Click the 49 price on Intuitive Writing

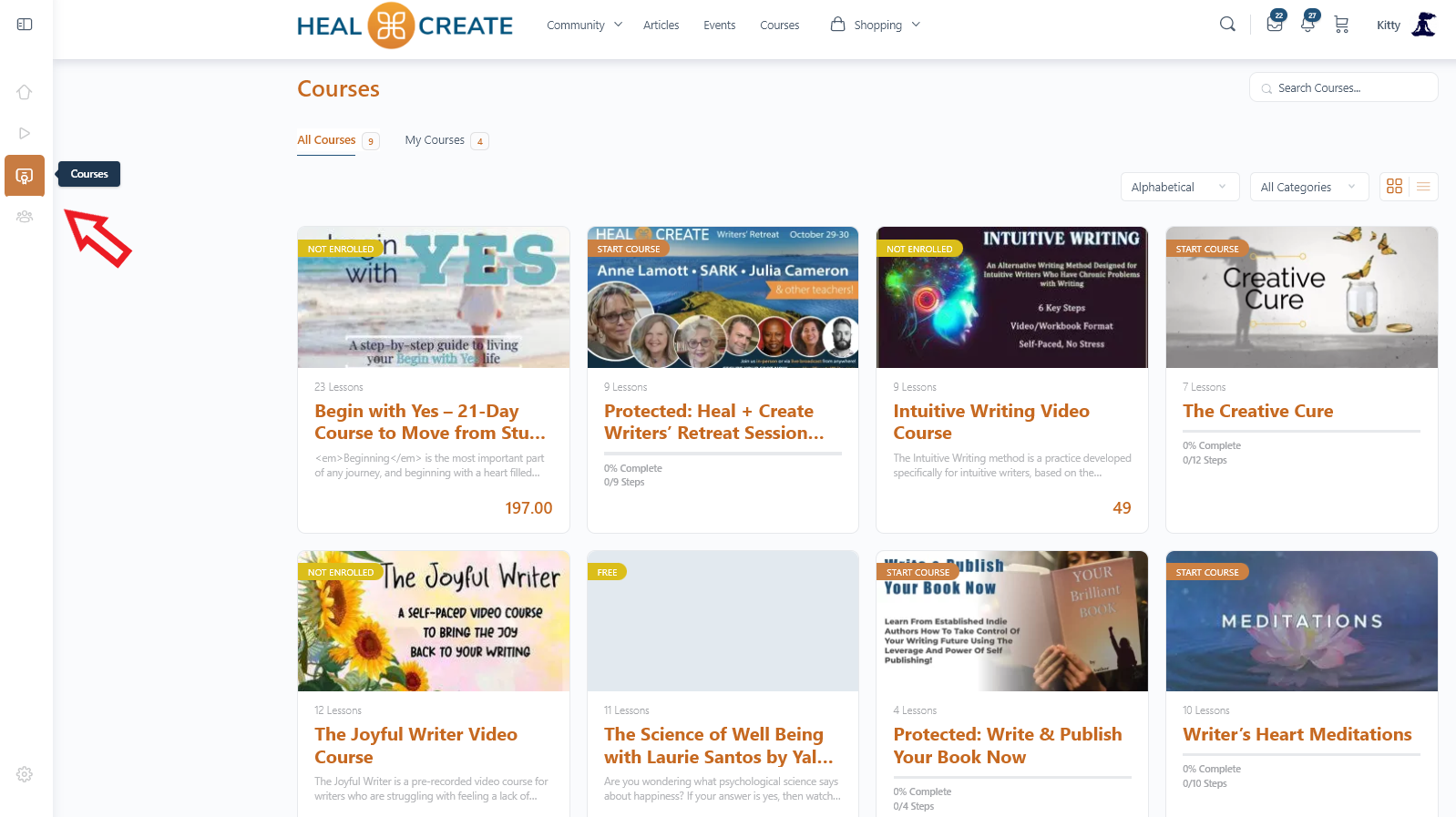tap(1122, 508)
